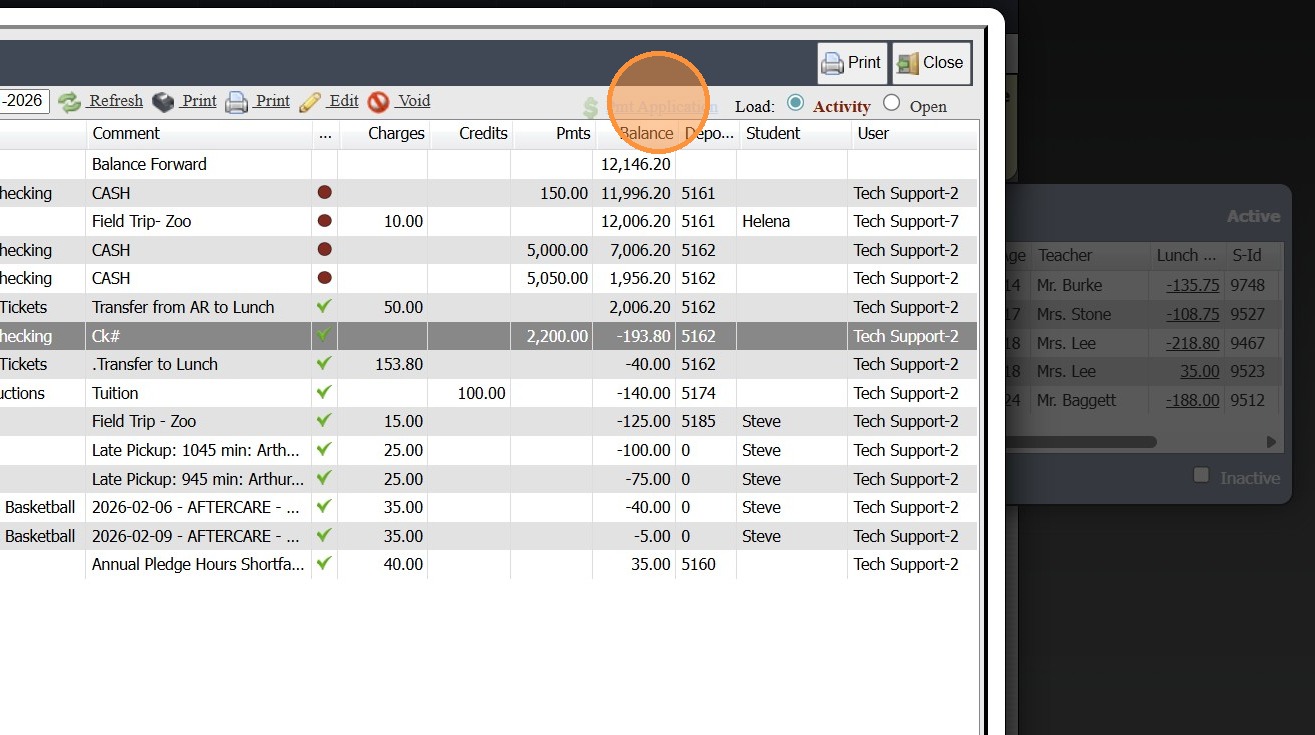Click the 100.00 credit cell
Image resolution: width=1315 pixels, height=735 pixels.
470,393
